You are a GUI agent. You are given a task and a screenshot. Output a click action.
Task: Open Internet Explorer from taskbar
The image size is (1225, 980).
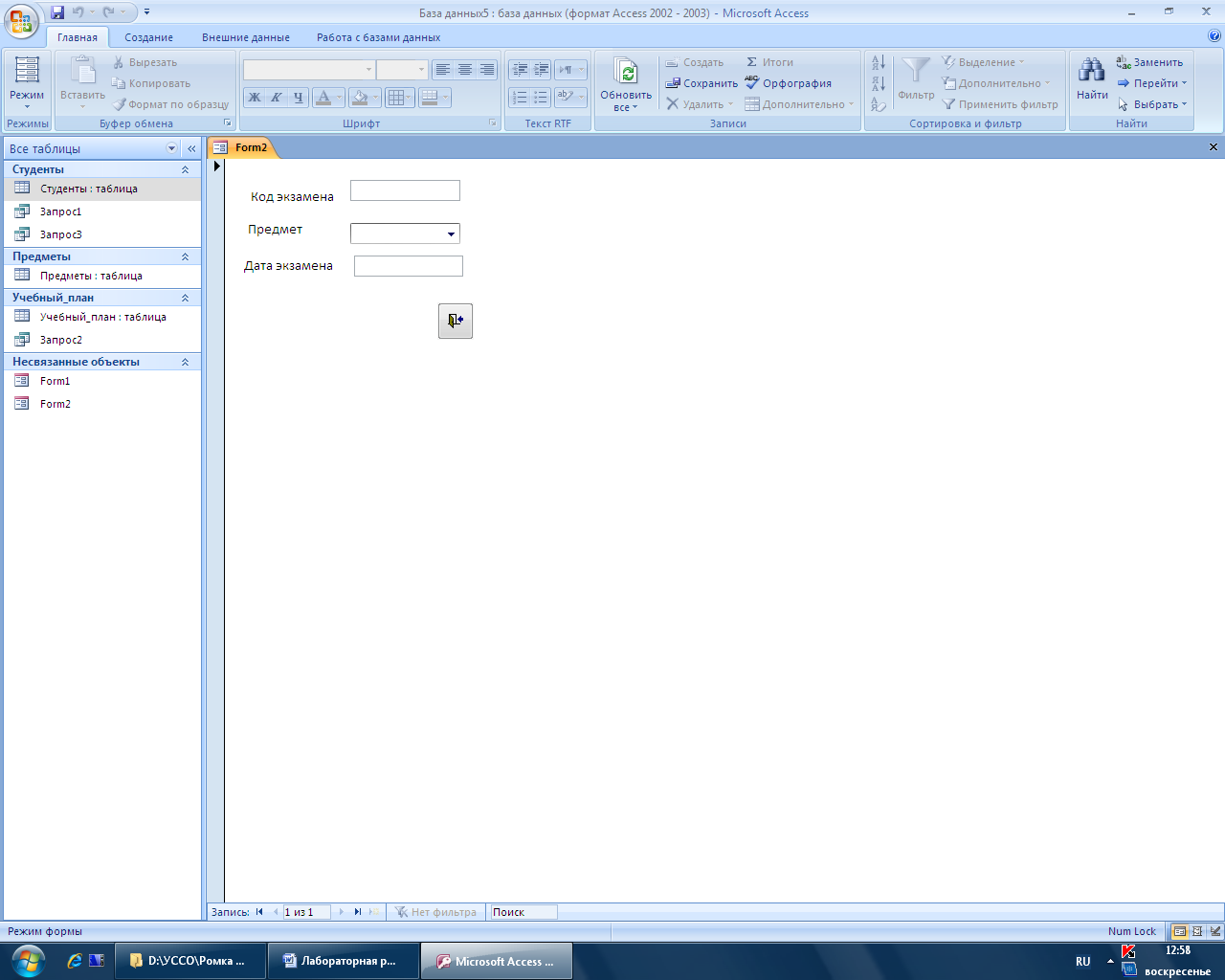coord(75,961)
